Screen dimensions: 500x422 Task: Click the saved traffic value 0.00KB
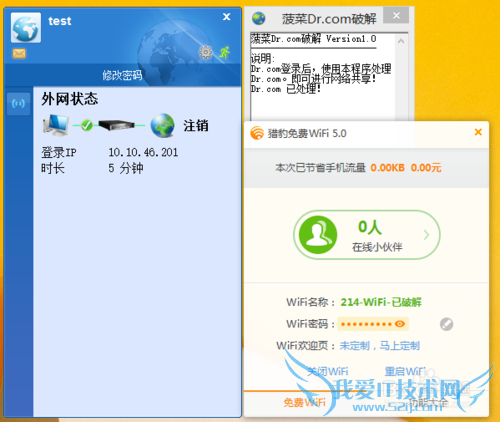388,167
